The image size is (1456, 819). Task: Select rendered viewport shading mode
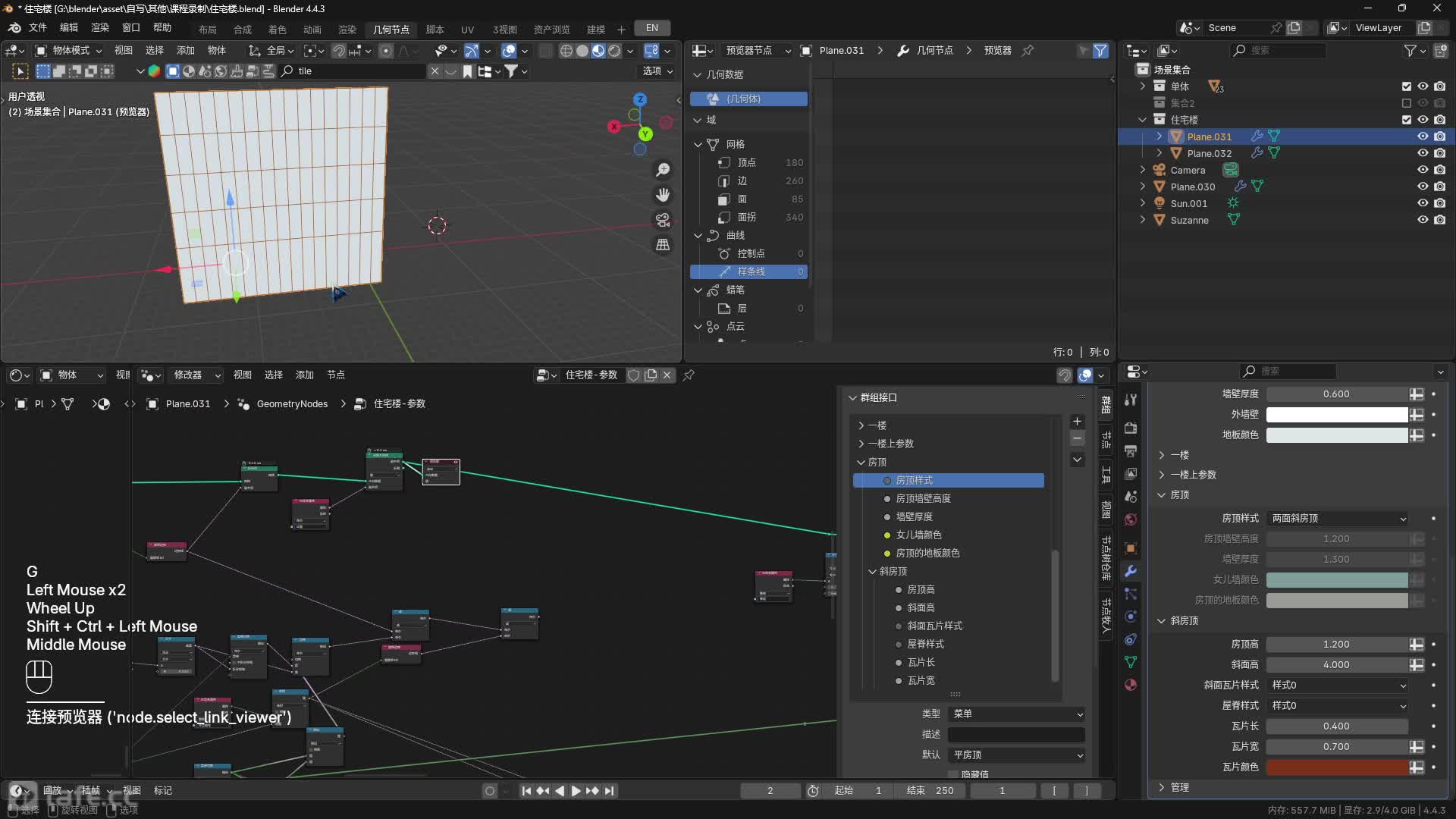click(614, 51)
